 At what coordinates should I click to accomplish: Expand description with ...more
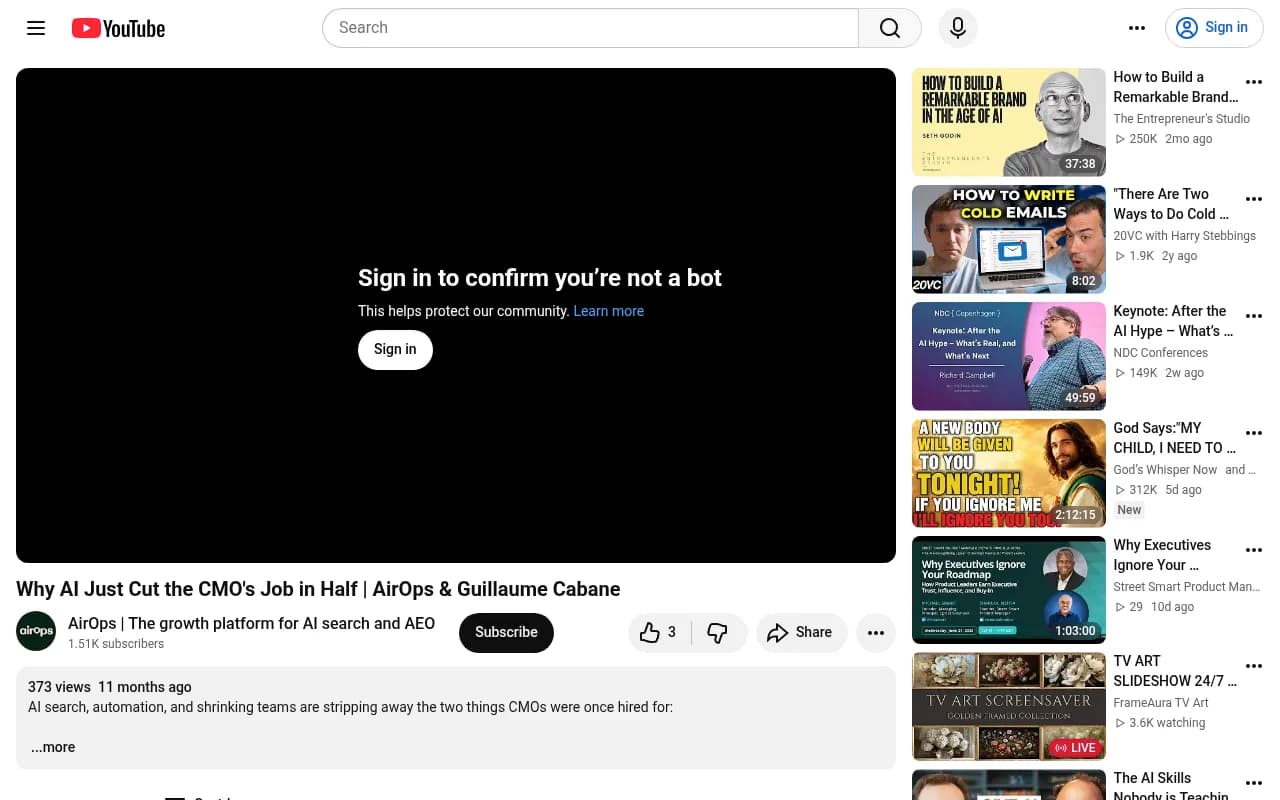[x=53, y=747]
